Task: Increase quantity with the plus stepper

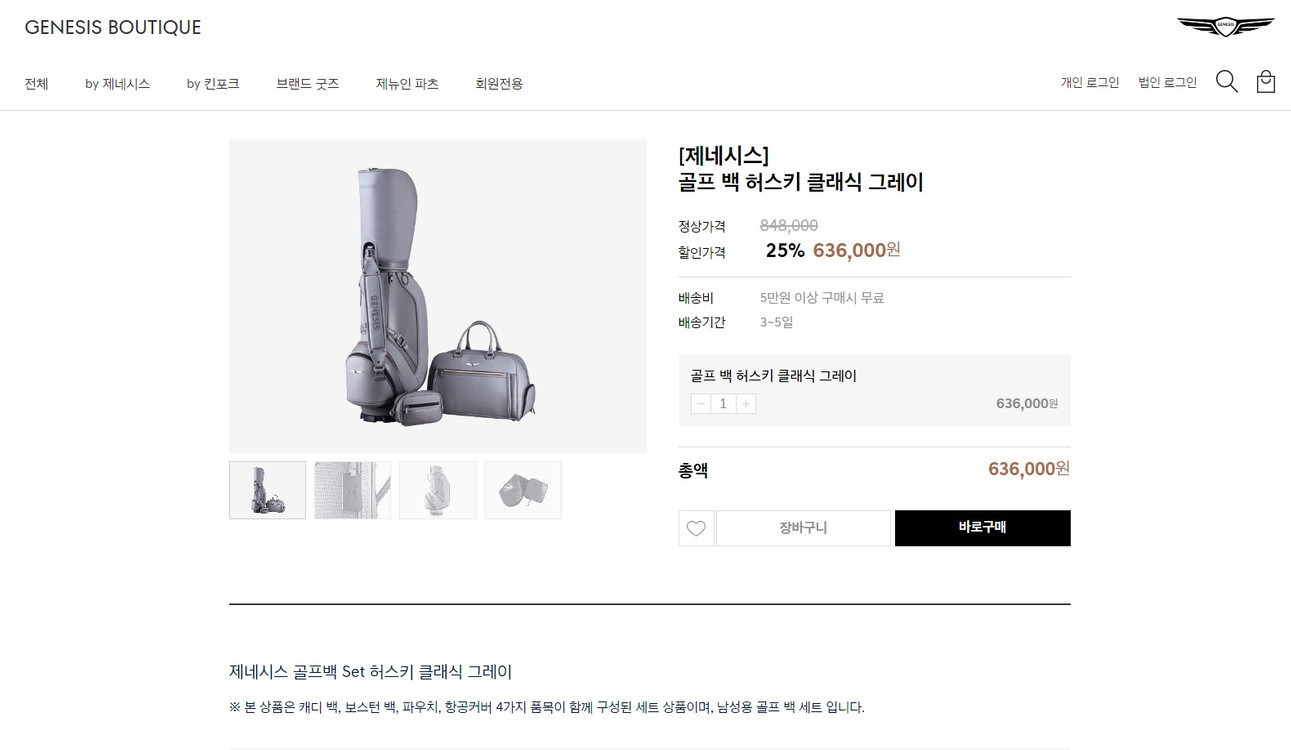Action: point(745,403)
